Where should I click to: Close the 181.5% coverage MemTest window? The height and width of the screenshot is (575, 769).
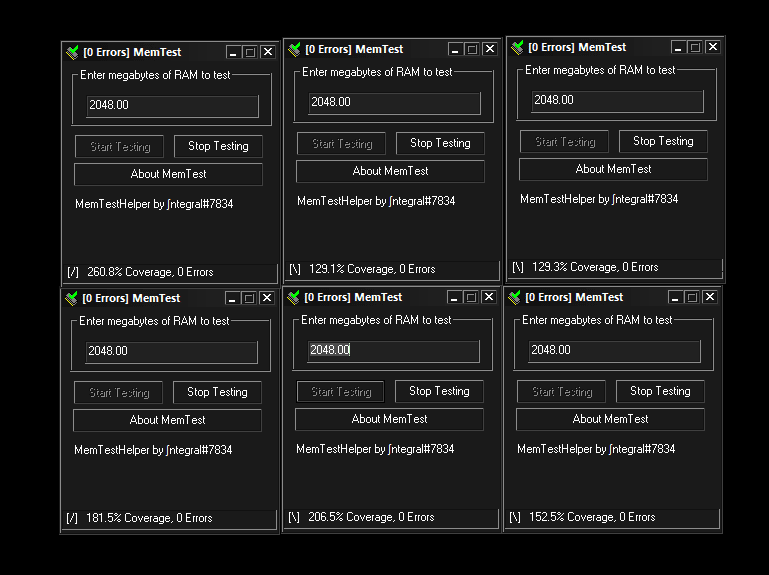(267, 297)
